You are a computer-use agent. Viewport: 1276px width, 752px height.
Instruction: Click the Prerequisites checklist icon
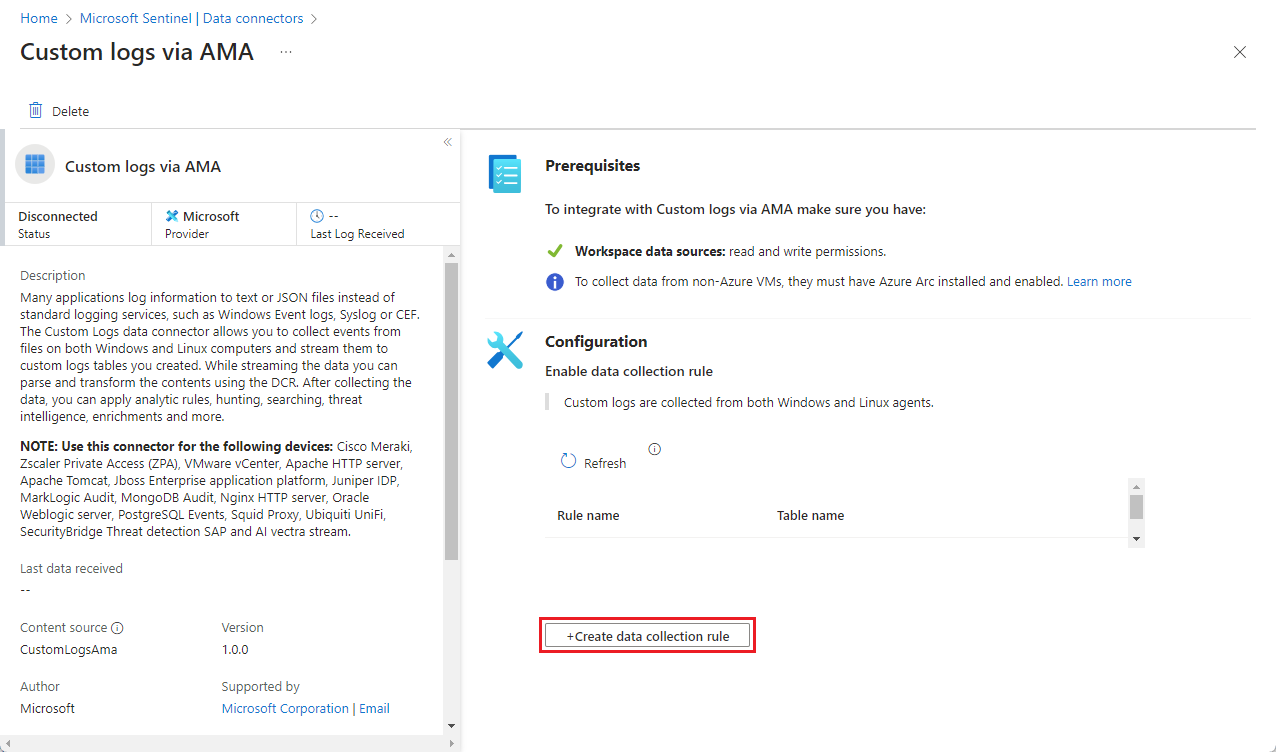tap(505, 173)
